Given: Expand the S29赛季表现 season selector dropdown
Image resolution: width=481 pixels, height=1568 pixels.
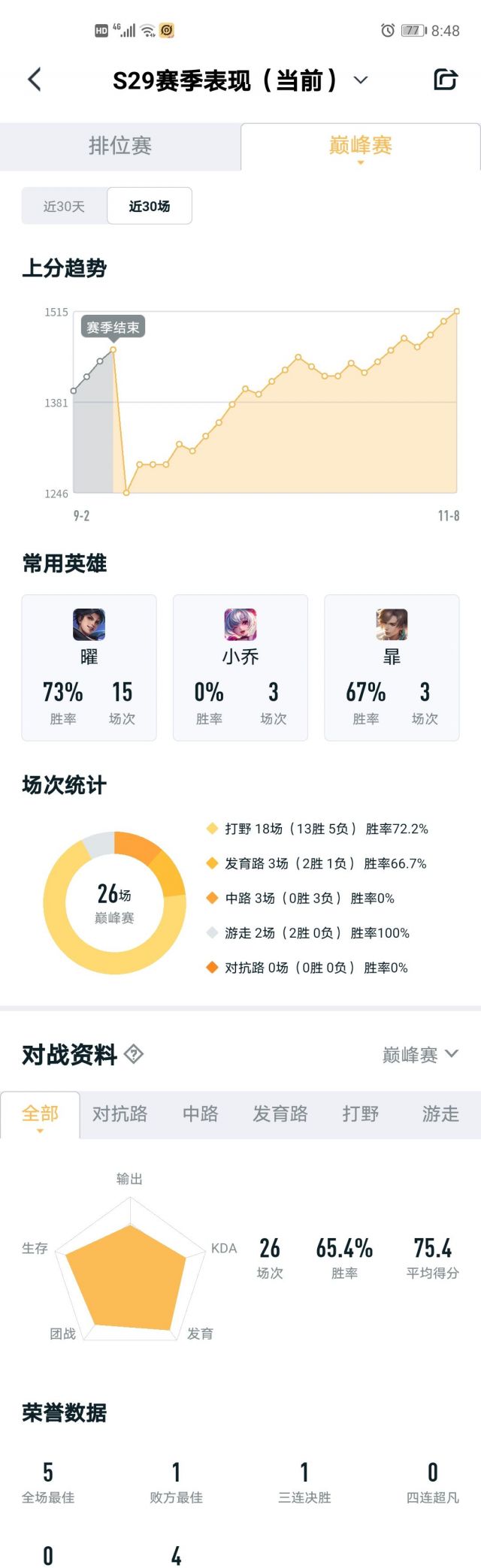Looking at the screenshot, I should click(x=359, y=80).
